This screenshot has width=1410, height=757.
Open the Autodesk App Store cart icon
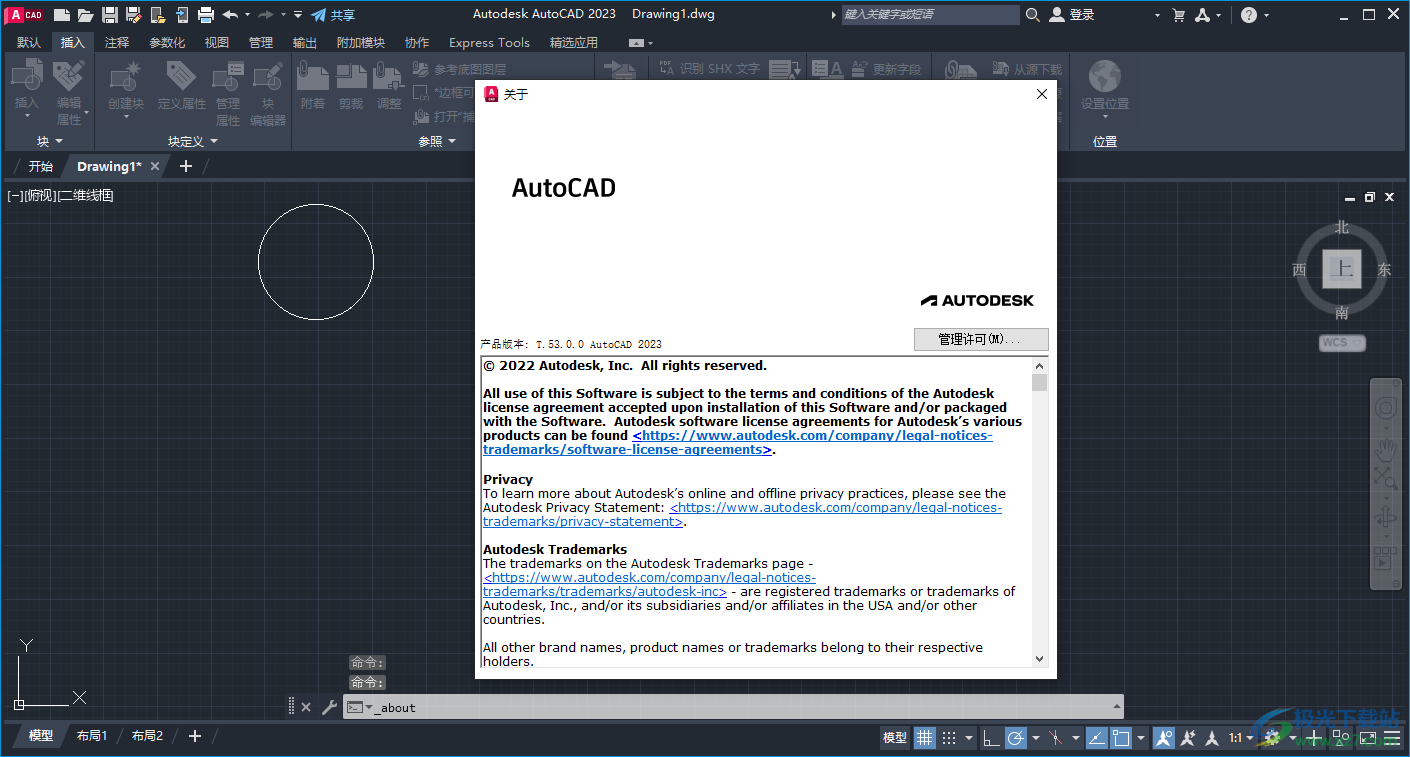[x=1179, y=15]
